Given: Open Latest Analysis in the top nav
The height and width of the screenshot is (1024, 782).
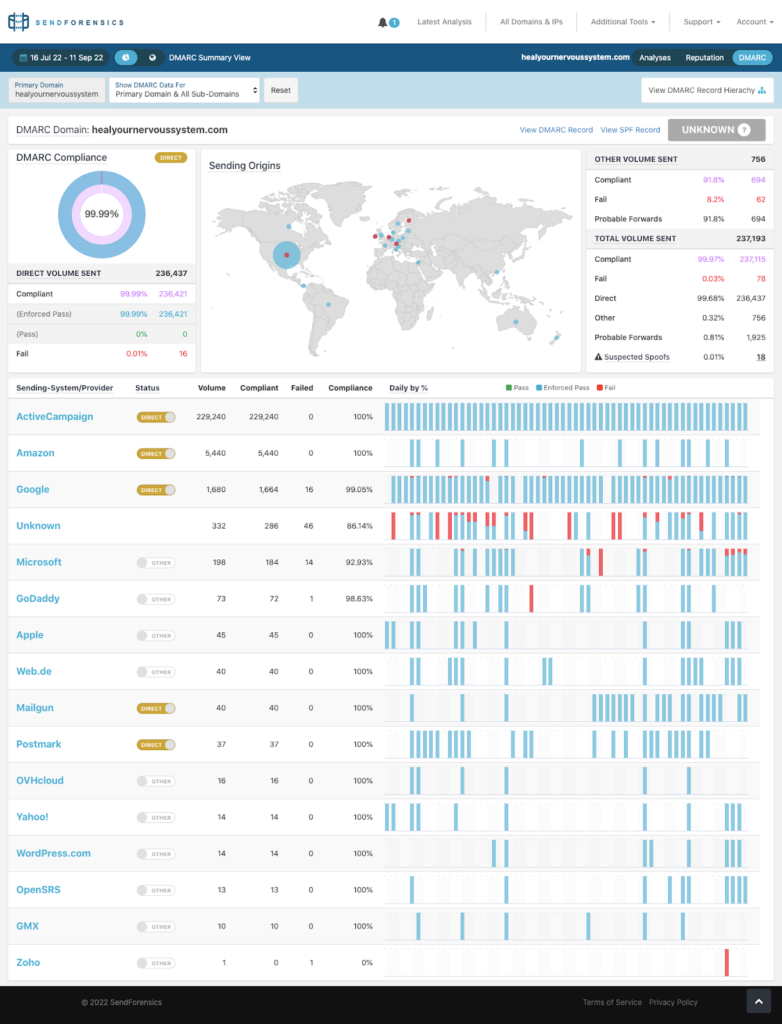Looking at the screenshot, I should (x=444, y=22).
